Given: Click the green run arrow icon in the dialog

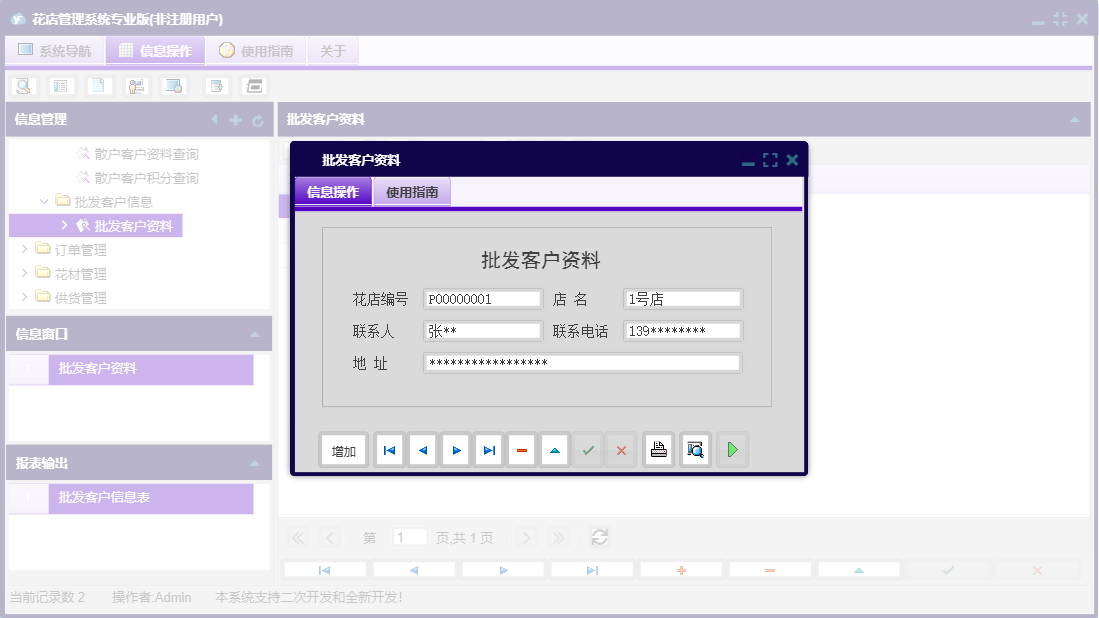Looking at the screenshot, I should click(732, 449).
